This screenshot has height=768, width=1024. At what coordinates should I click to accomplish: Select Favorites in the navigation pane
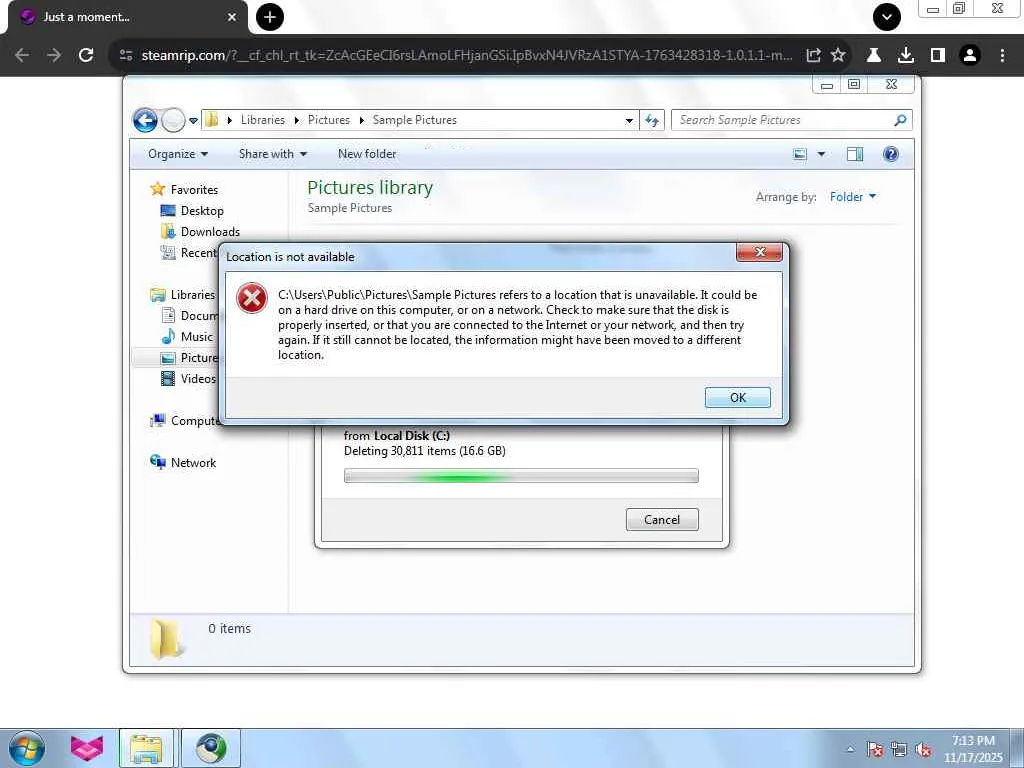193,189
